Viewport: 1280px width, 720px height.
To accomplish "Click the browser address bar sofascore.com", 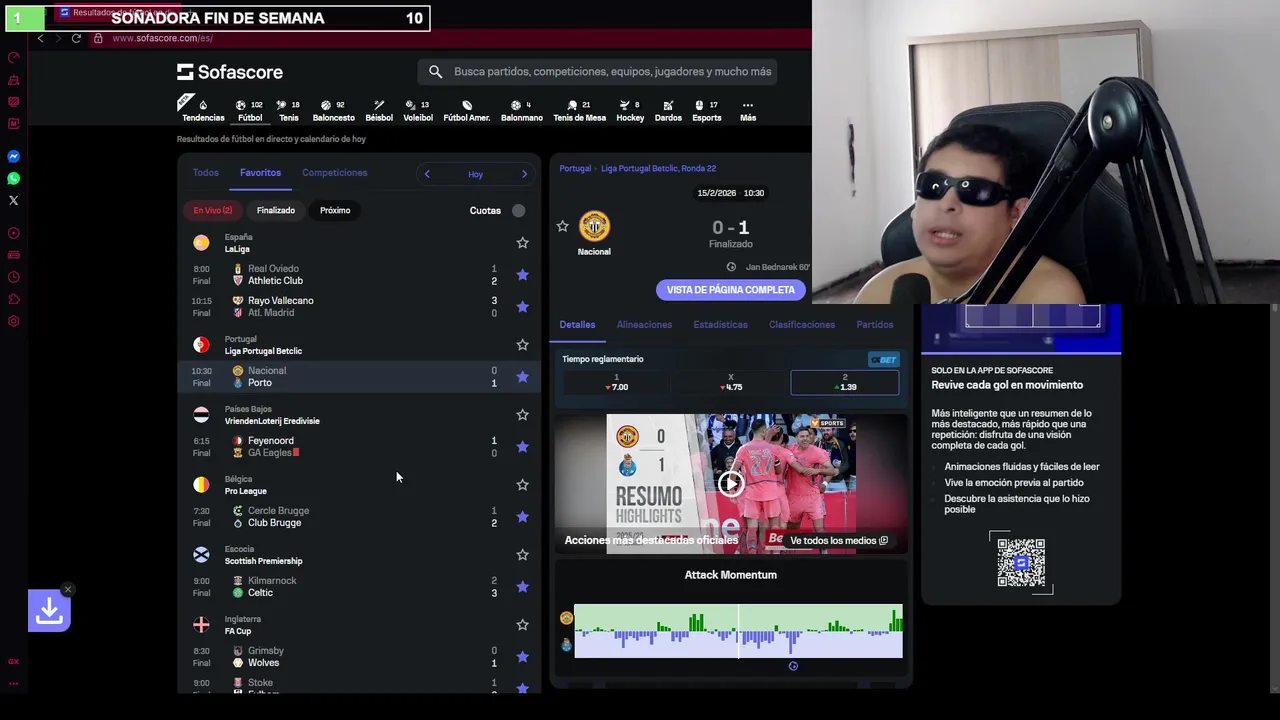I will point(163,38).
